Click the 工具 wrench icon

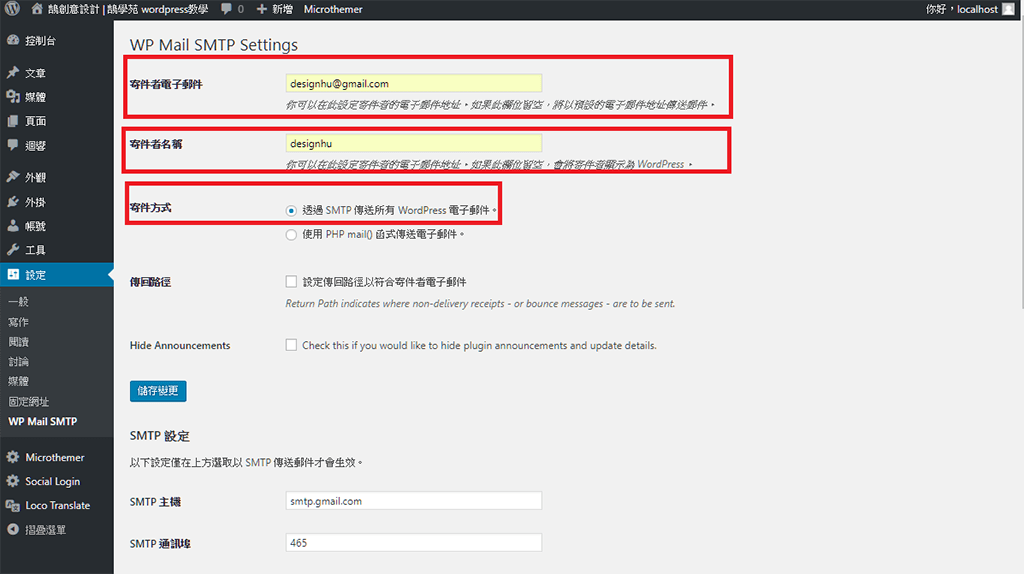tap(13, 249)
